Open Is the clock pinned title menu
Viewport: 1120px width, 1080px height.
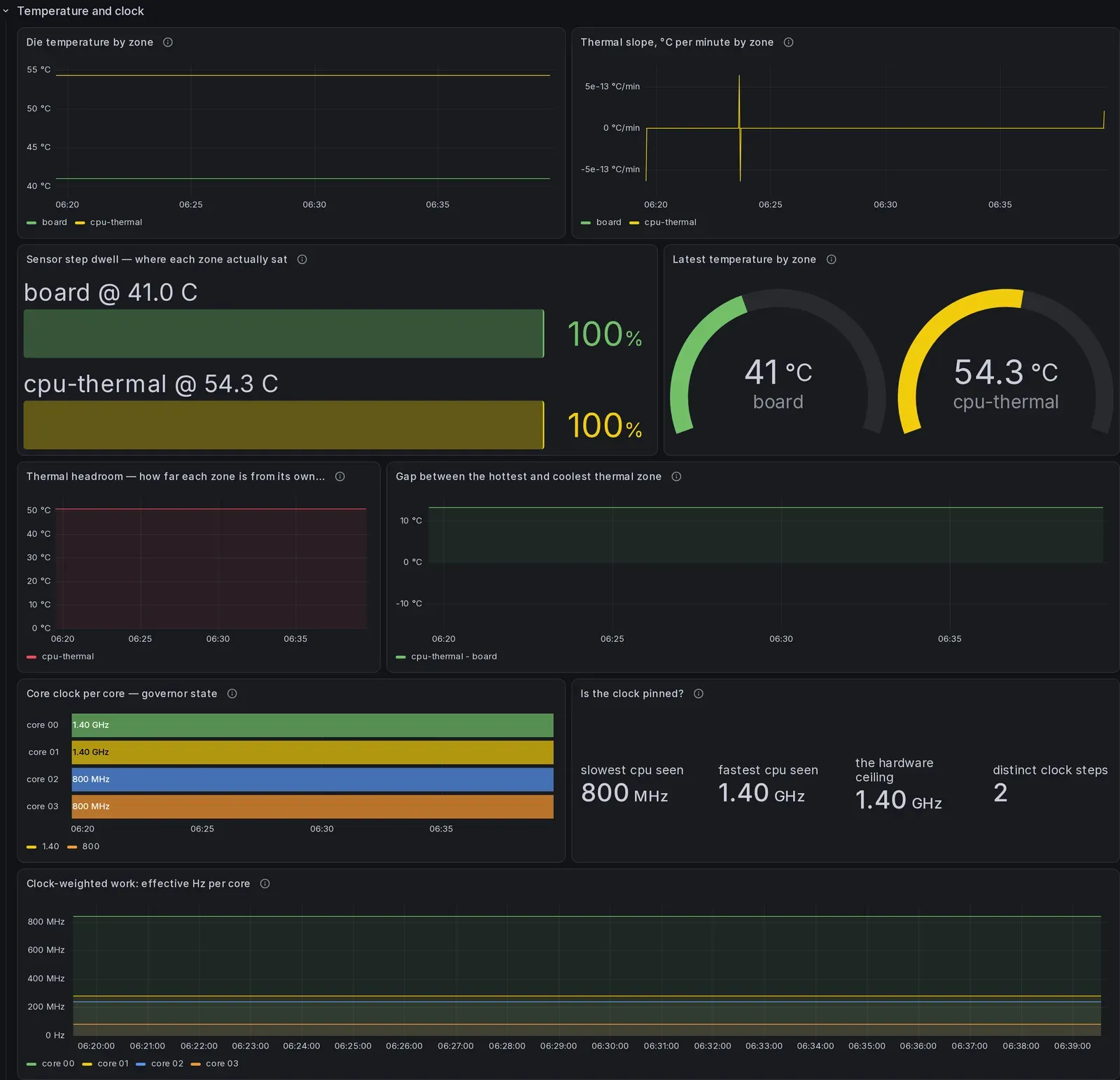point(632,694)
